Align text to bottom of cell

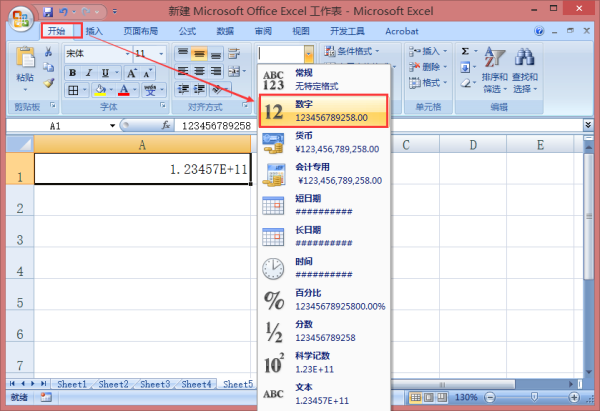[215, 54]
